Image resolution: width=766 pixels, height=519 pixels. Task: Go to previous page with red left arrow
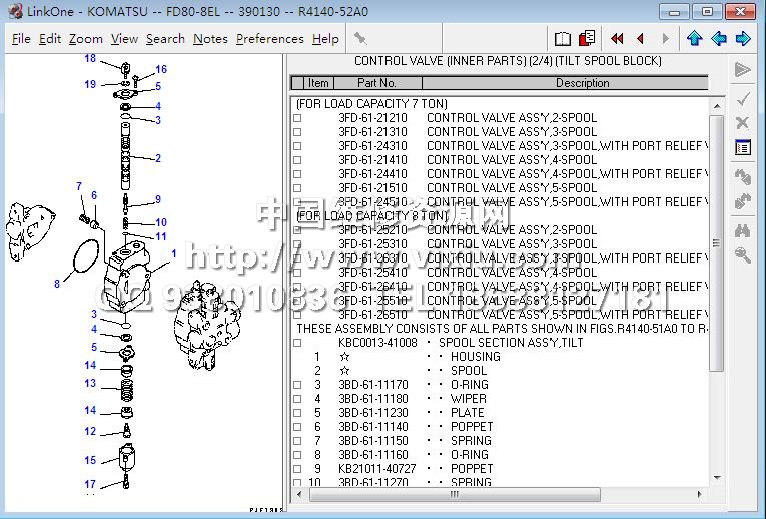coord(640,39)
